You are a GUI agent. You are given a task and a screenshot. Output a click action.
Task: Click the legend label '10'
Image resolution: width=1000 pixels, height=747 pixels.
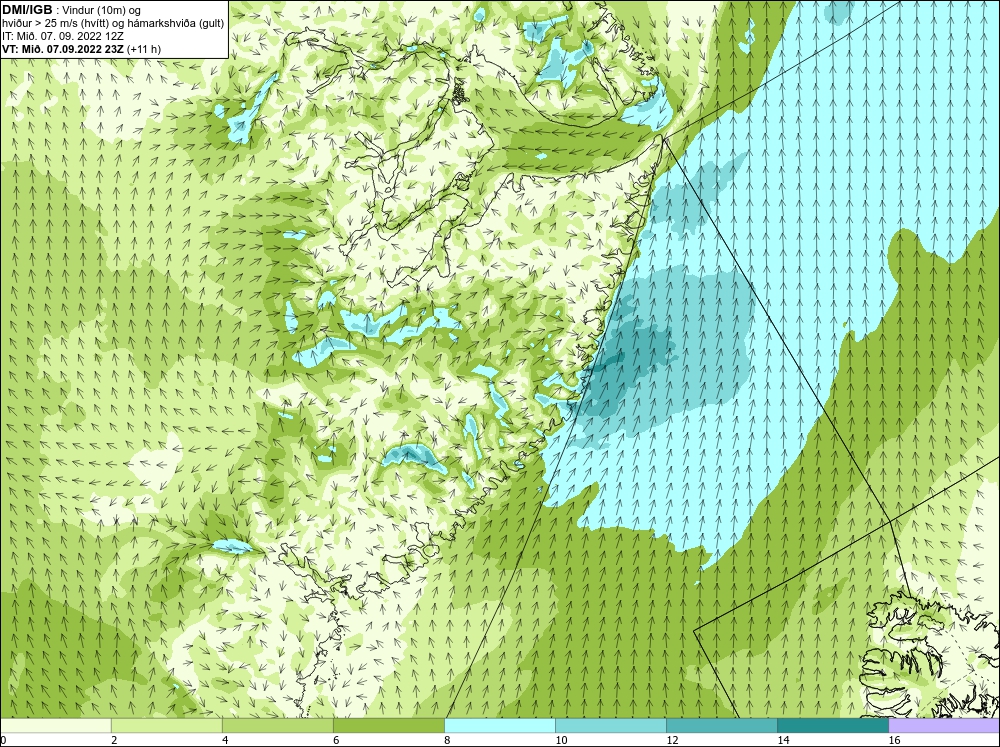click(x=561, y=740)
